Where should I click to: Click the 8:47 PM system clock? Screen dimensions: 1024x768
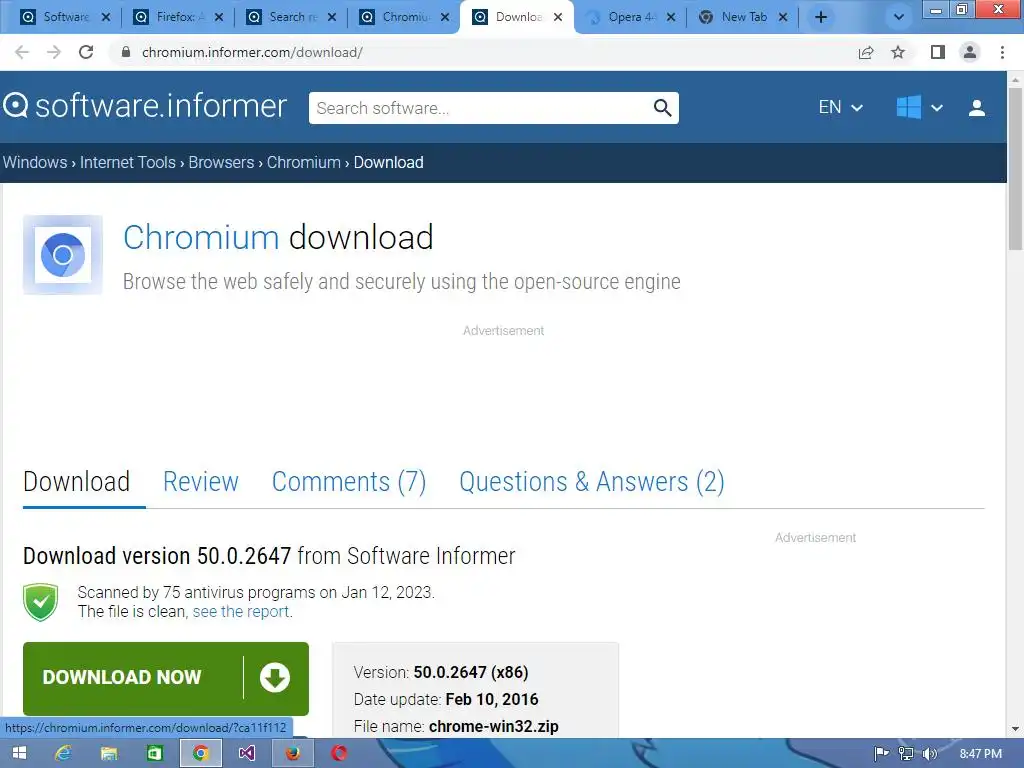click(x=980, y=754)
